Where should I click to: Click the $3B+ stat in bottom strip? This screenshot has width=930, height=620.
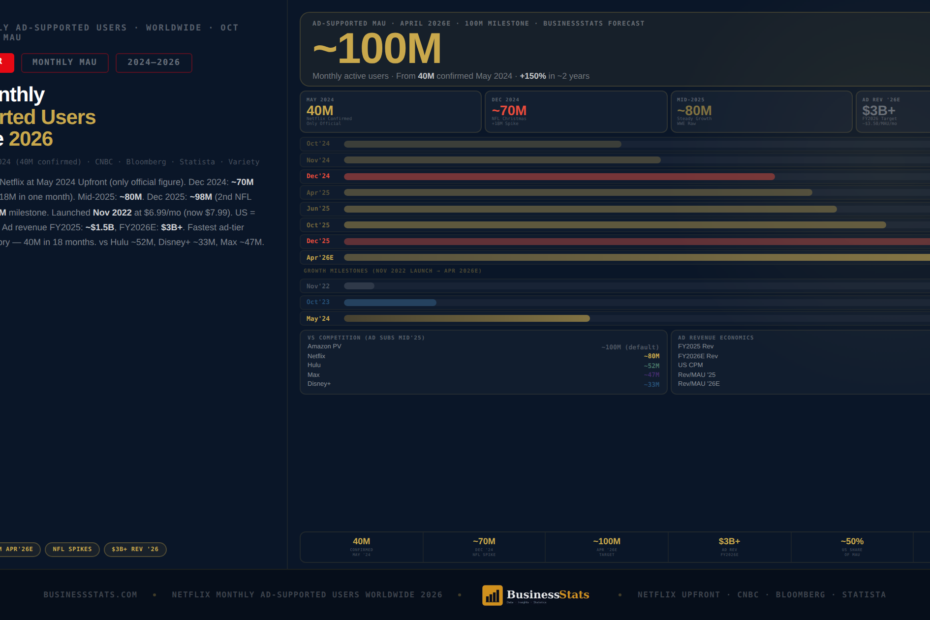point(729,541)
